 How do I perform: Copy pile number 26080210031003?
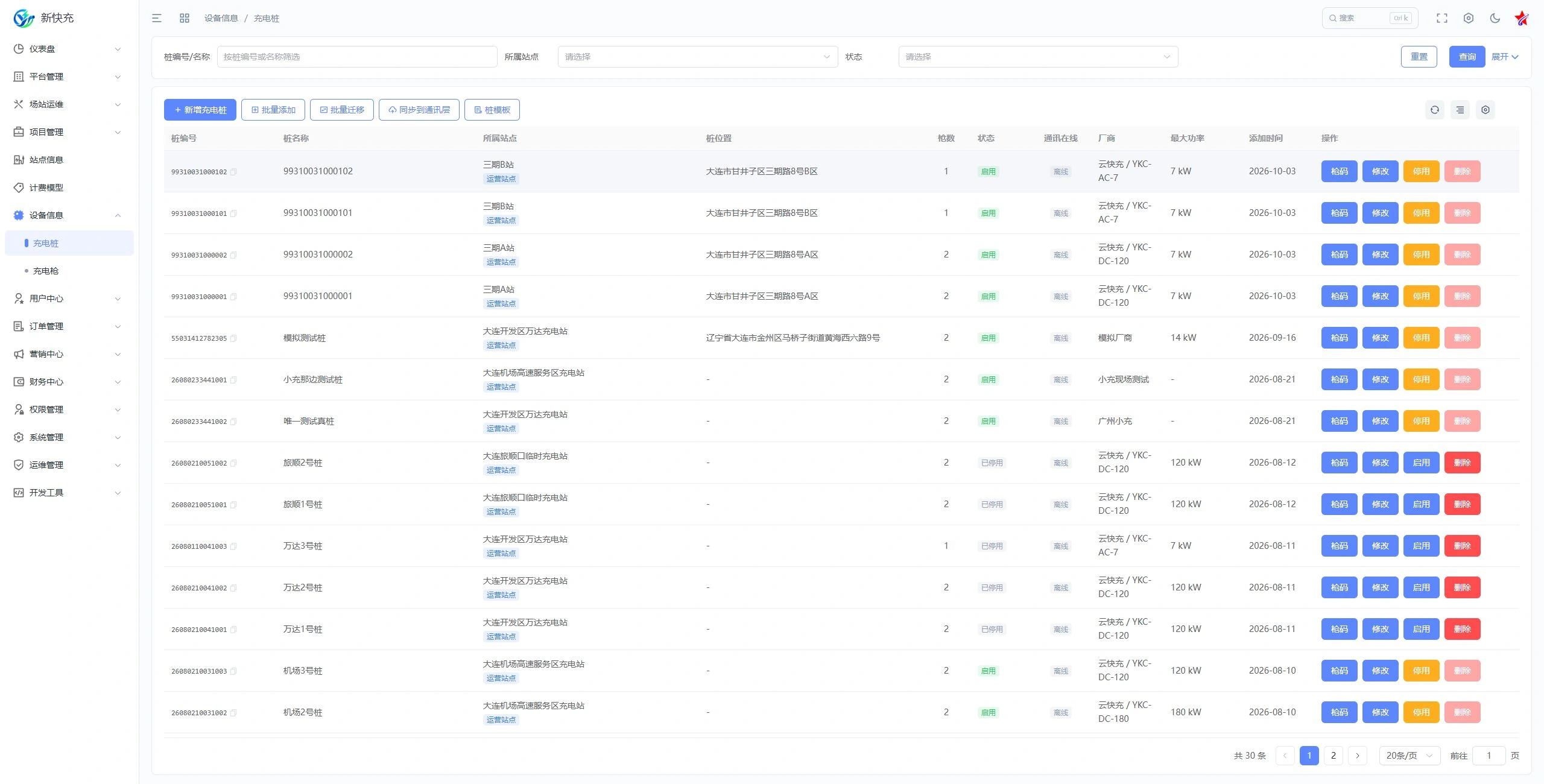[233, 671]
